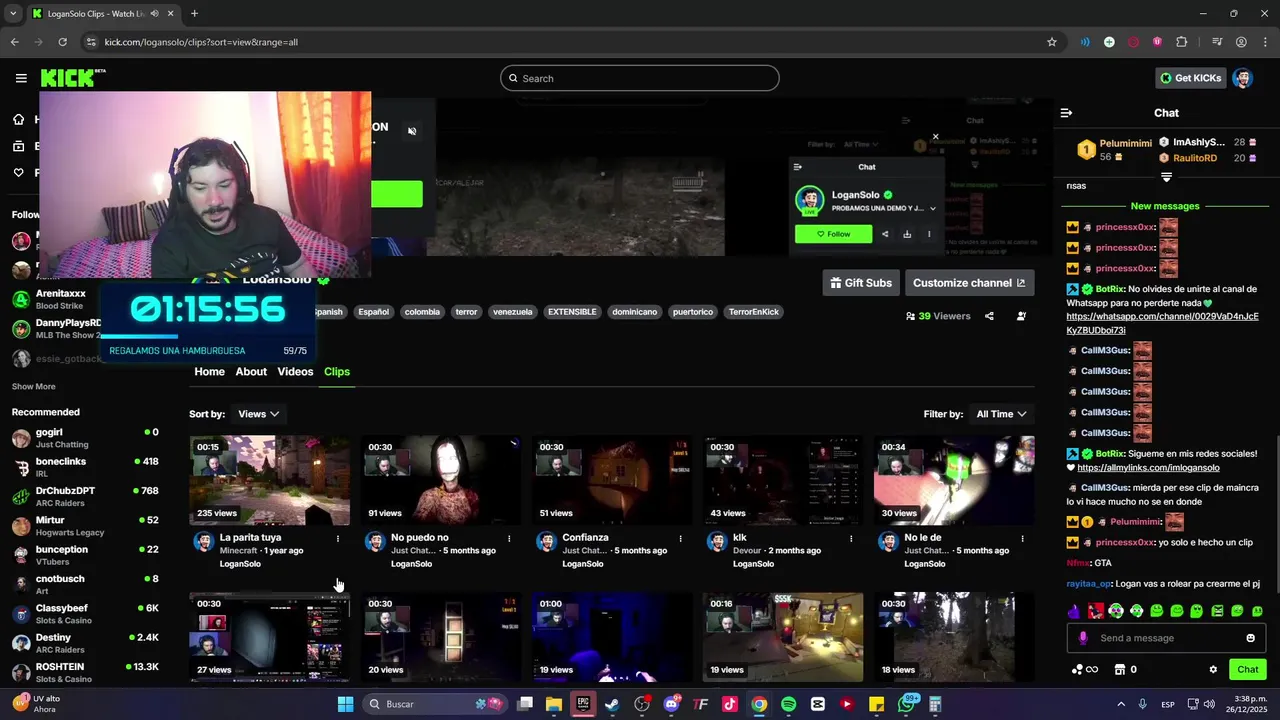
Task: Open the Chrome extensions puzzle icon
Action: (1181, 42)
